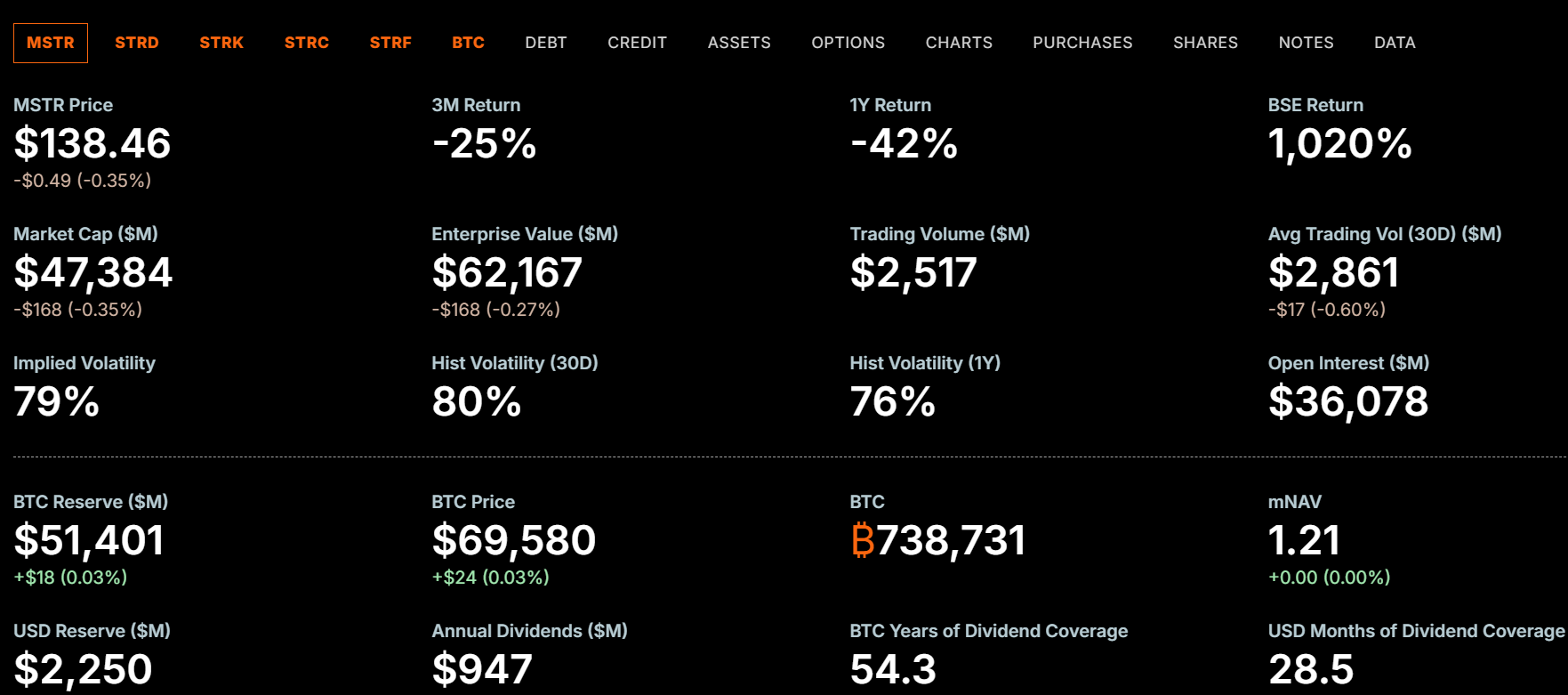Image resolution: width=1568 pixels, height=695 pixels.
Task: Select the MSTR tab
Action: click(x=51, y=43)
